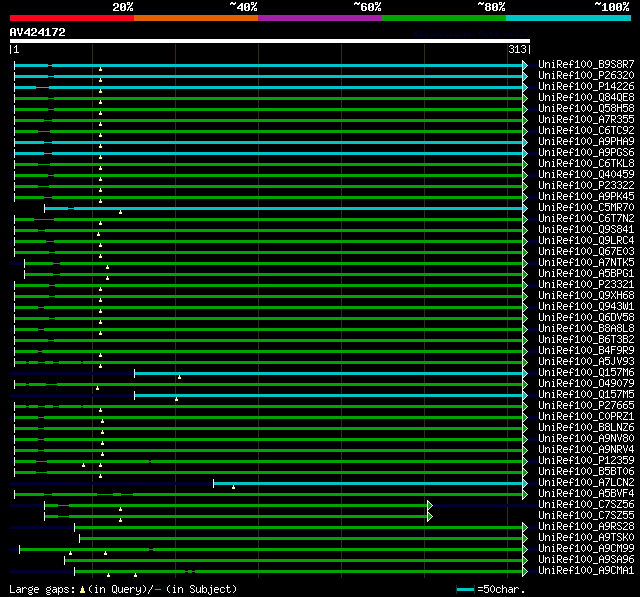Viewport: 640px width, 597px height.
Task: Open hit UniRef100_A7R355
Action: 586,120
